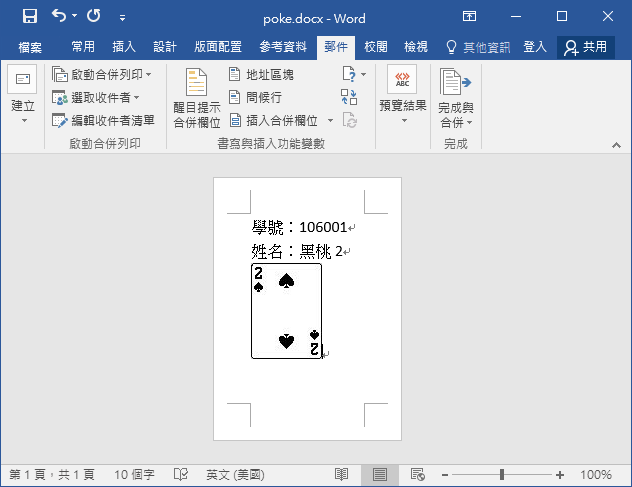Click the Match Fields icon
The height and width of the screenshot is (487, 632).
(x=349, y=98)
